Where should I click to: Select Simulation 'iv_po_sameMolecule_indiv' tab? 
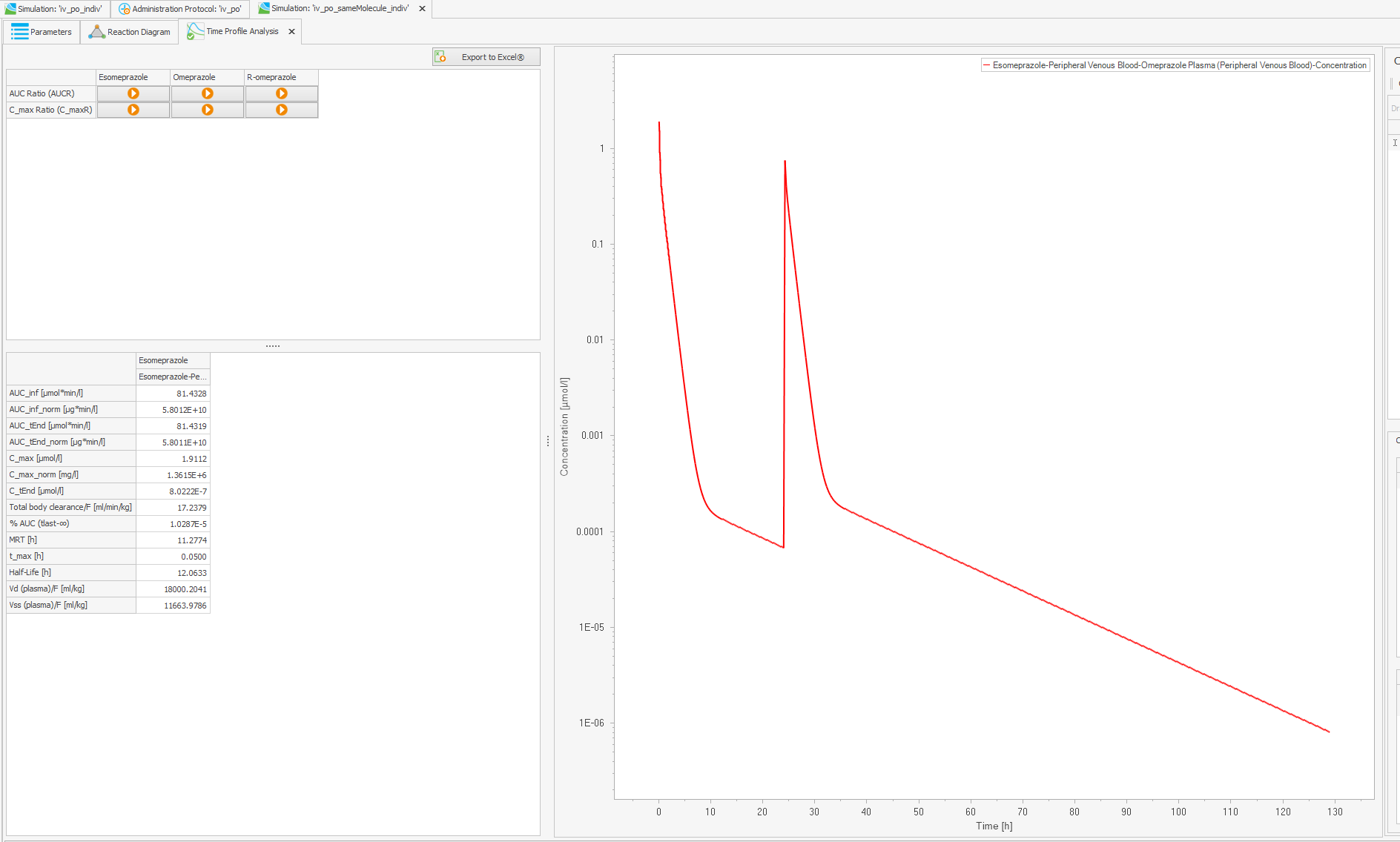(340, 9)
